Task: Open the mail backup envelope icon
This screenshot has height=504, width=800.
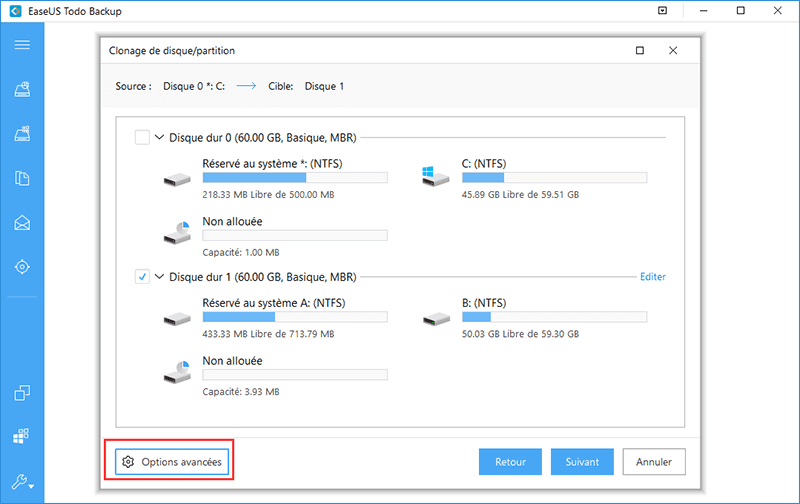Action: [22, 223]
